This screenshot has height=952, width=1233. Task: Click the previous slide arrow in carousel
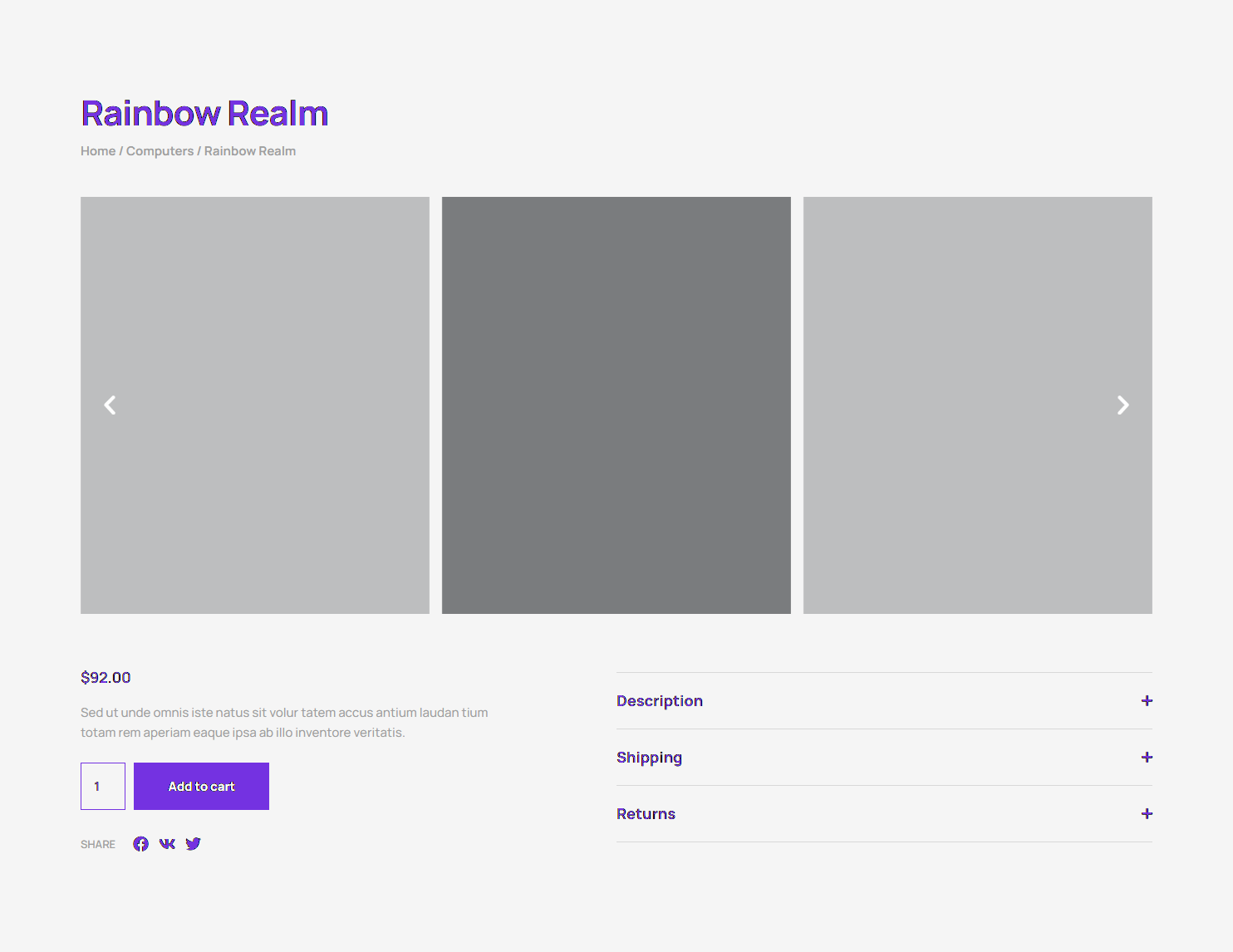110,405
